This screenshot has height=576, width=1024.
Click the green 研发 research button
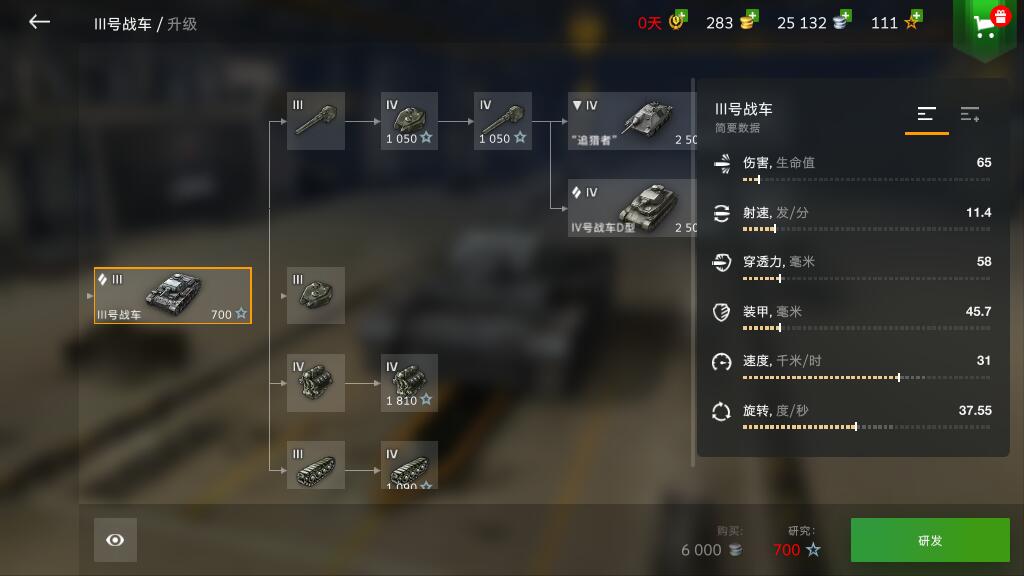[x=930, y=540]
